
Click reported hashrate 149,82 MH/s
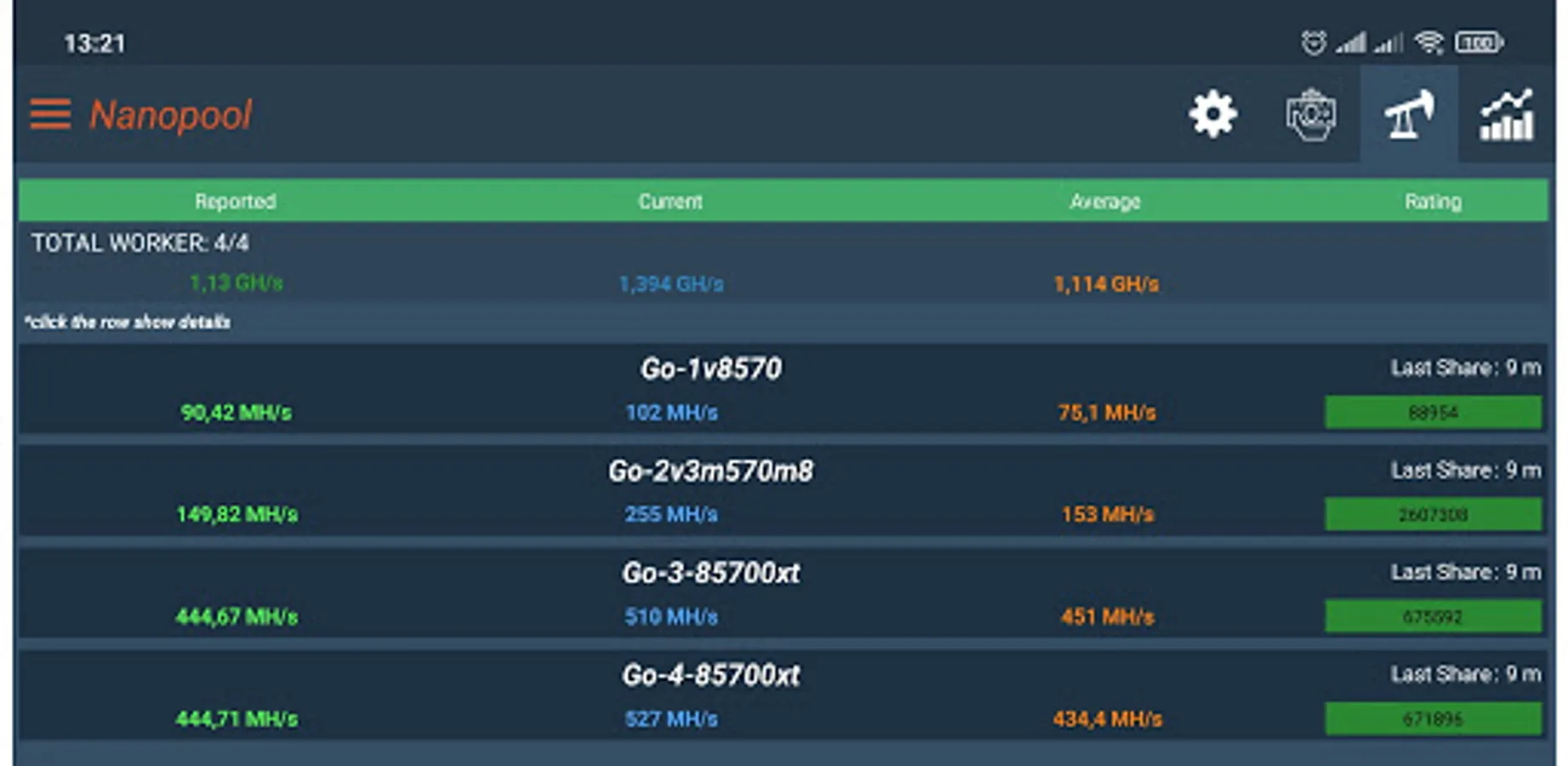coord(237,515)
